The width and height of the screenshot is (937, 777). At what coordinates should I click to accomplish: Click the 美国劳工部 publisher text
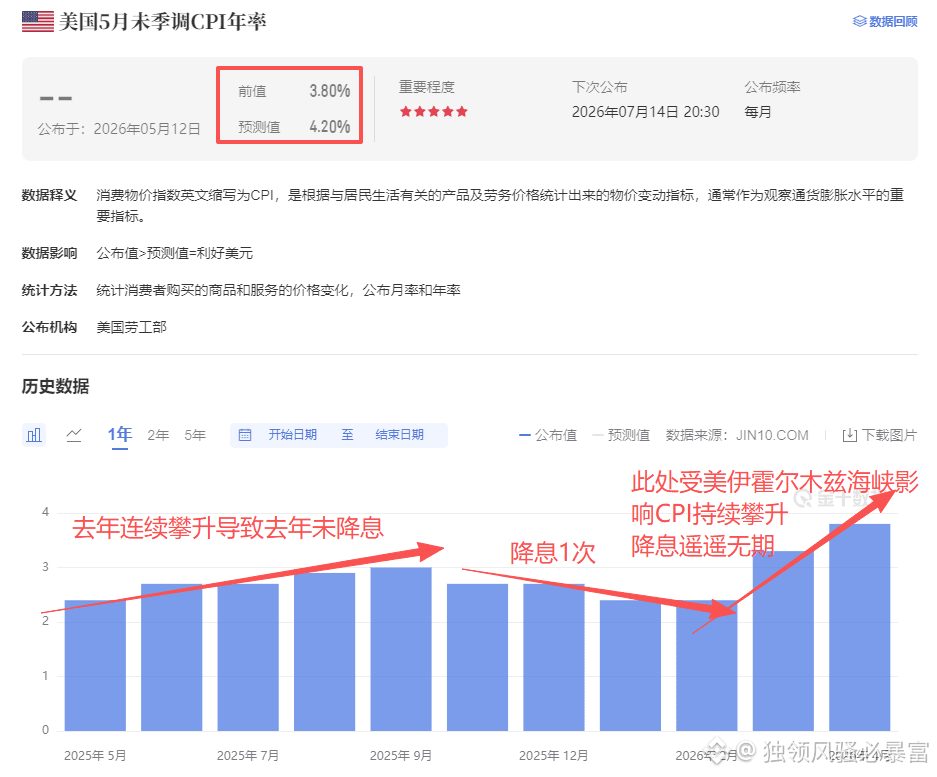coord(131,327)
